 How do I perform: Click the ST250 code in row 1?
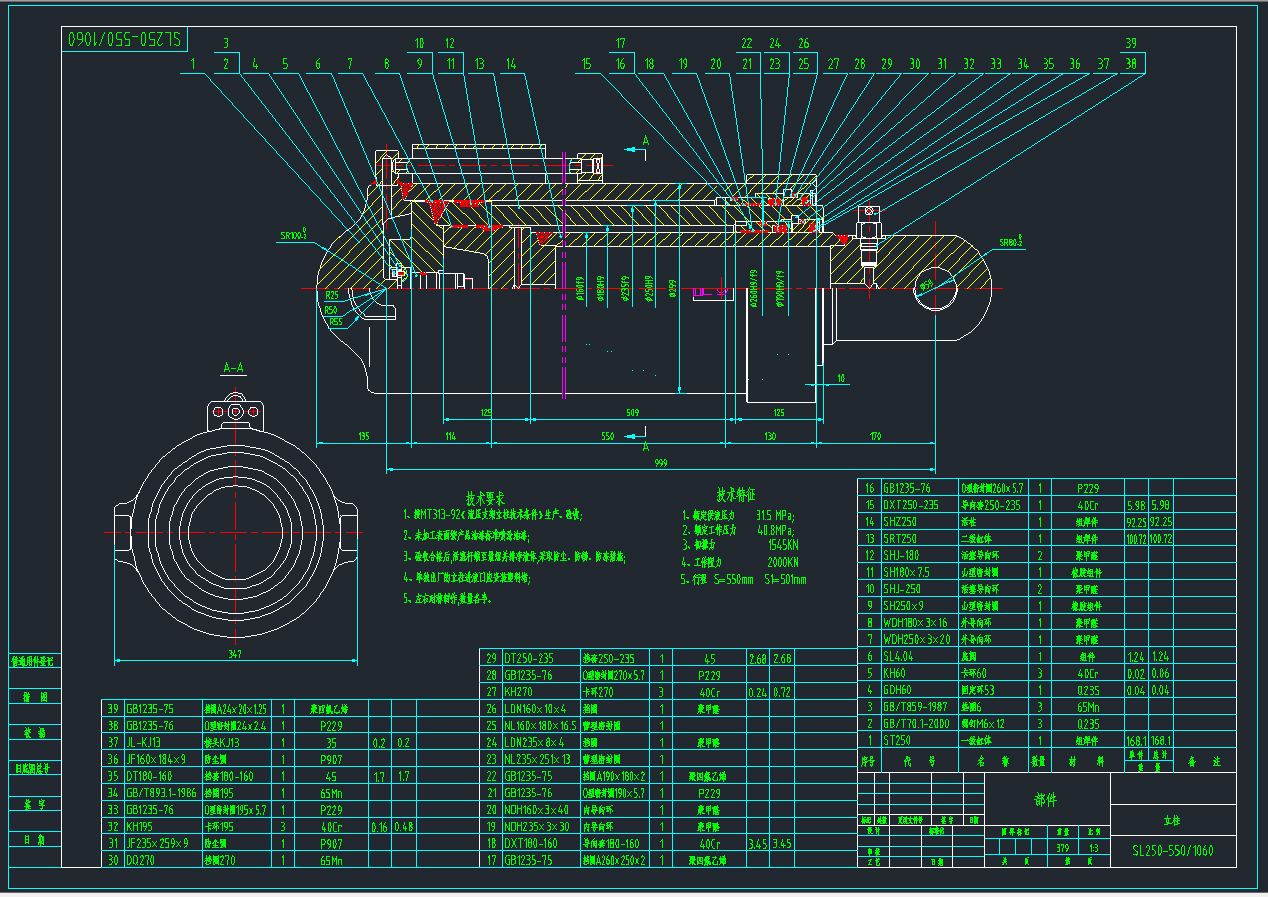pyautogui.click(x=897, y=741)
